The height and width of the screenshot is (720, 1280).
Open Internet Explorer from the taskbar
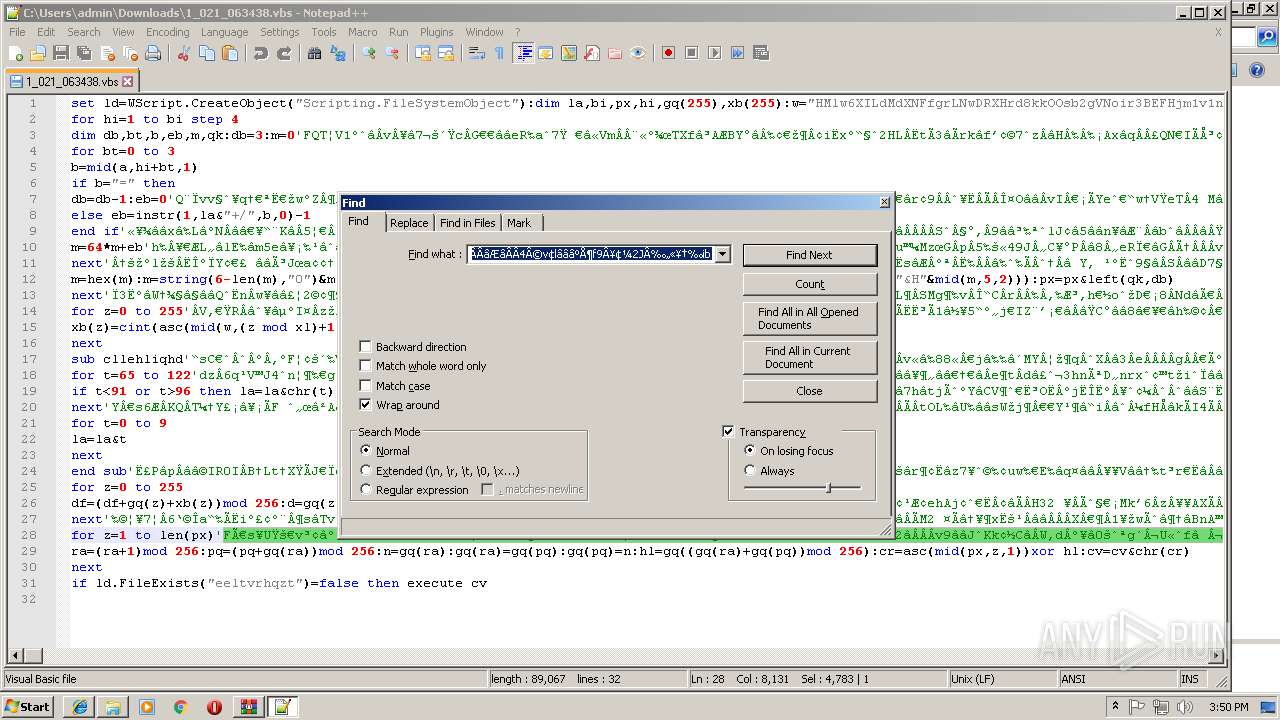pyautogui.click(x=79, y=706)
